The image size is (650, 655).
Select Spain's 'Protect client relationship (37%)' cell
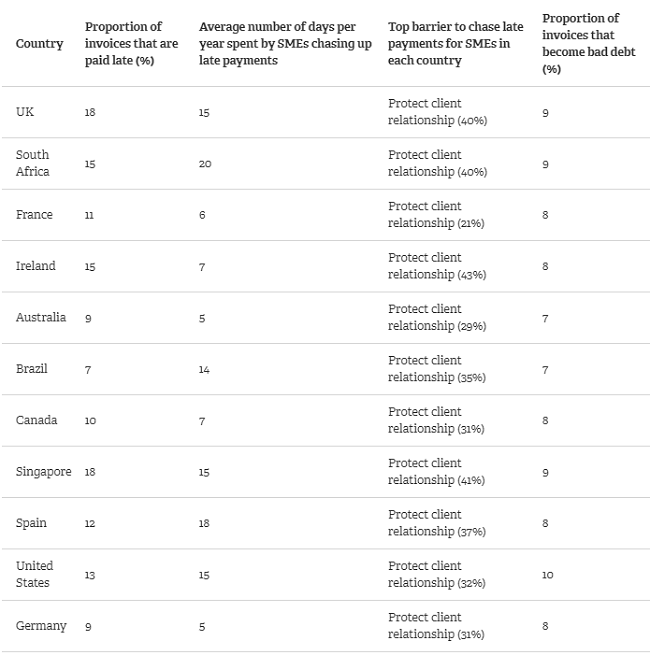coord(437,523)
